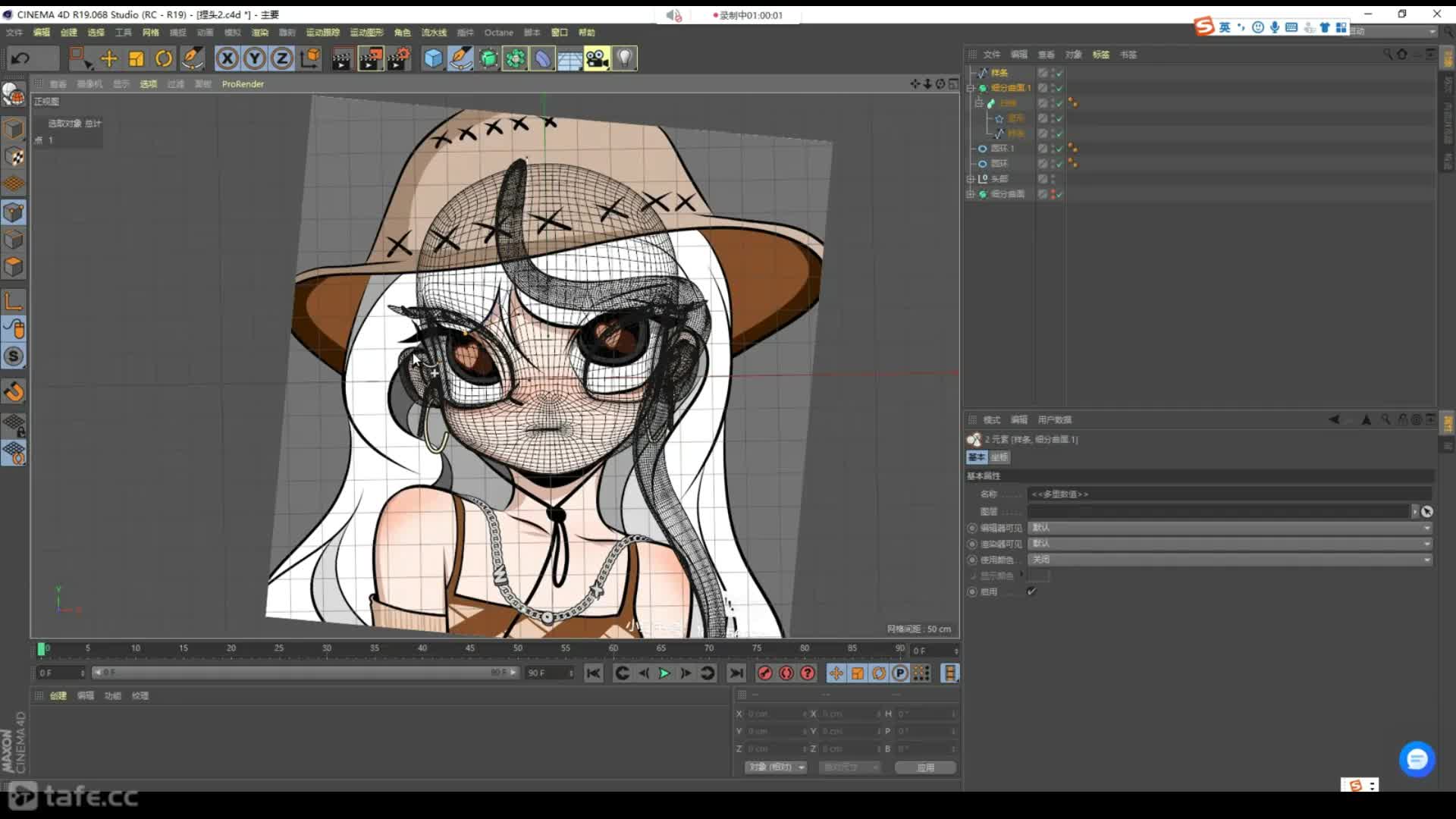This screenshot has height=819, width=1456.
Task: Open the ProRender viewport menu
Action: click(x=243, y=84)
